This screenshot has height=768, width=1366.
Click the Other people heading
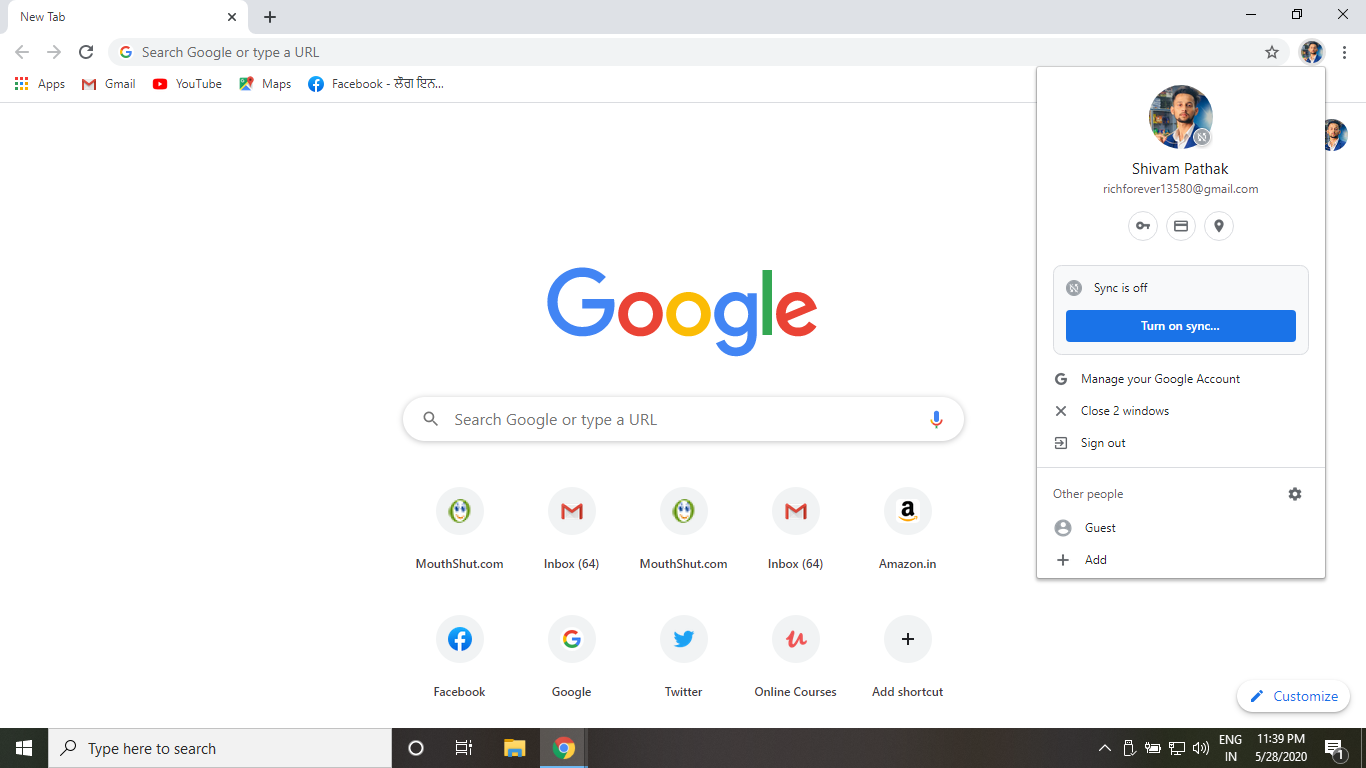tap(1088, 494)
